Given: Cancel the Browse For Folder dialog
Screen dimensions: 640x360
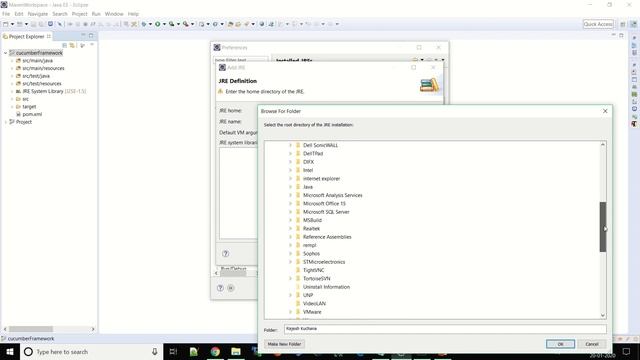Looking at the screenshot, I should pyautogui.click(x=592, y=344).
